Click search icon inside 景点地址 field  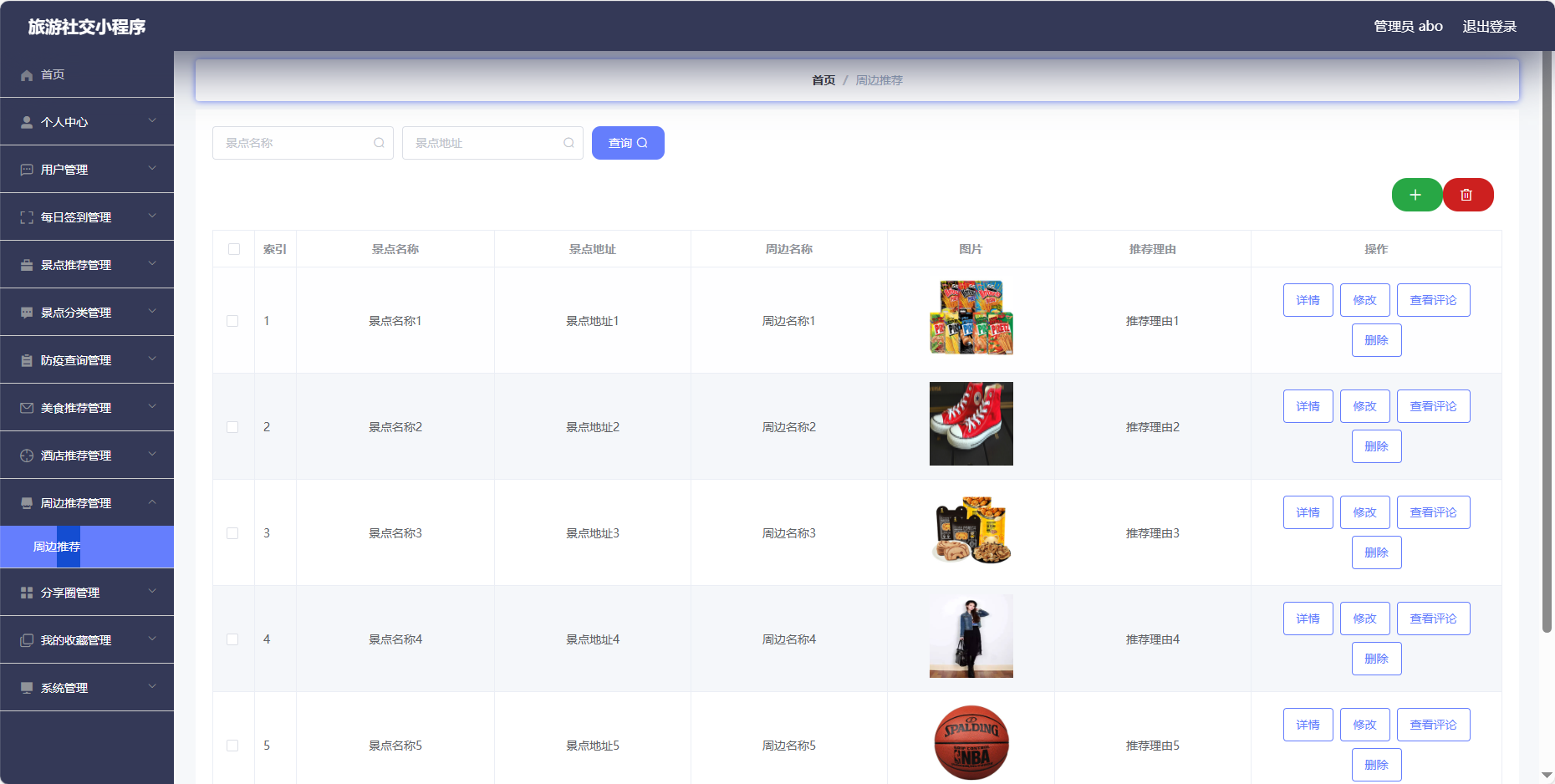[568, 143]
